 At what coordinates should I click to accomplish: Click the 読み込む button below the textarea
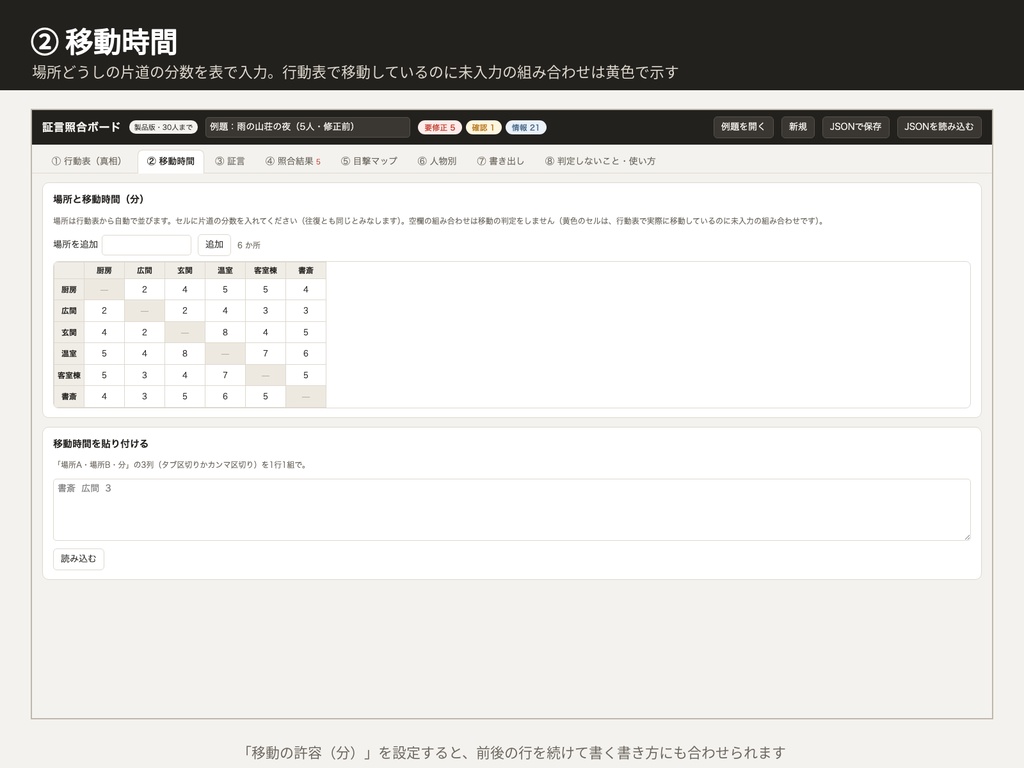78,559
